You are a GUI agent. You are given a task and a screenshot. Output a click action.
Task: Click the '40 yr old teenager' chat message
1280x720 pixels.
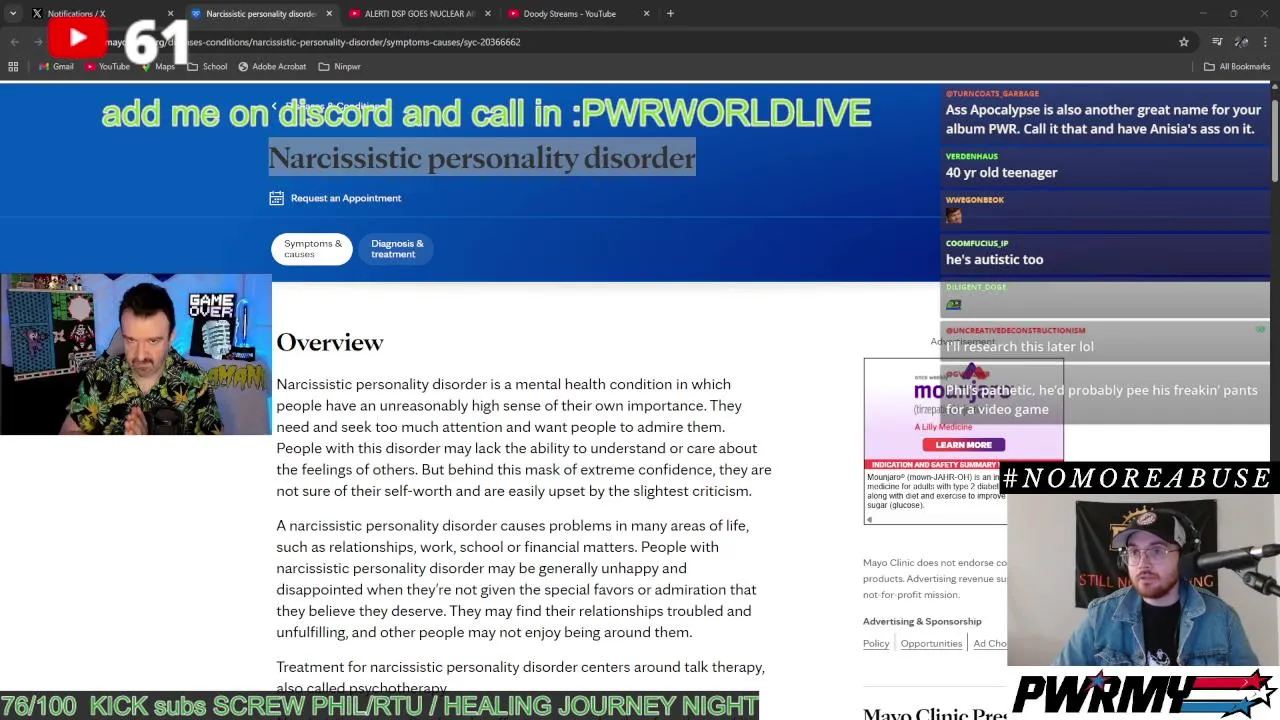(x=1001, y=173)
